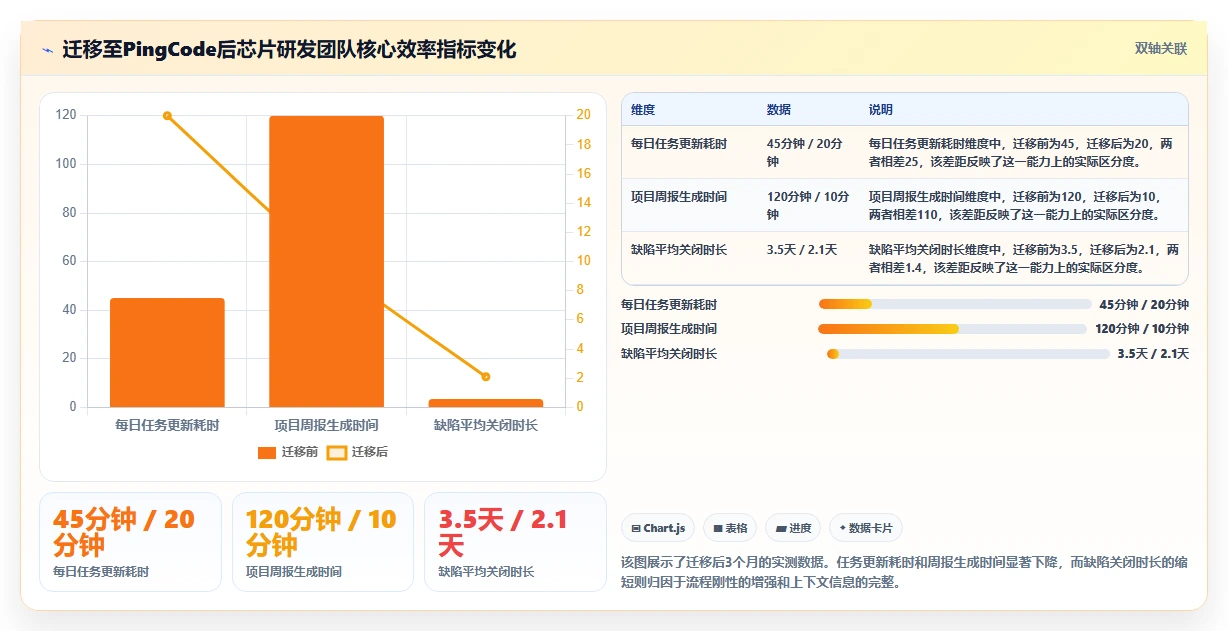Select the 表格 tag chip
Image resolution: width=1228 pixels, height=631 pixels.
[x=730, y=528]
